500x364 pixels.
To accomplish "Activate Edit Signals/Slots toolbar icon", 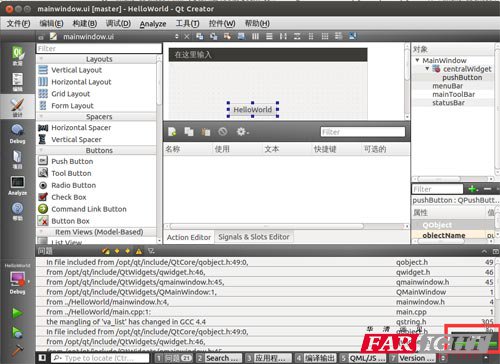I will coord(214,36).
